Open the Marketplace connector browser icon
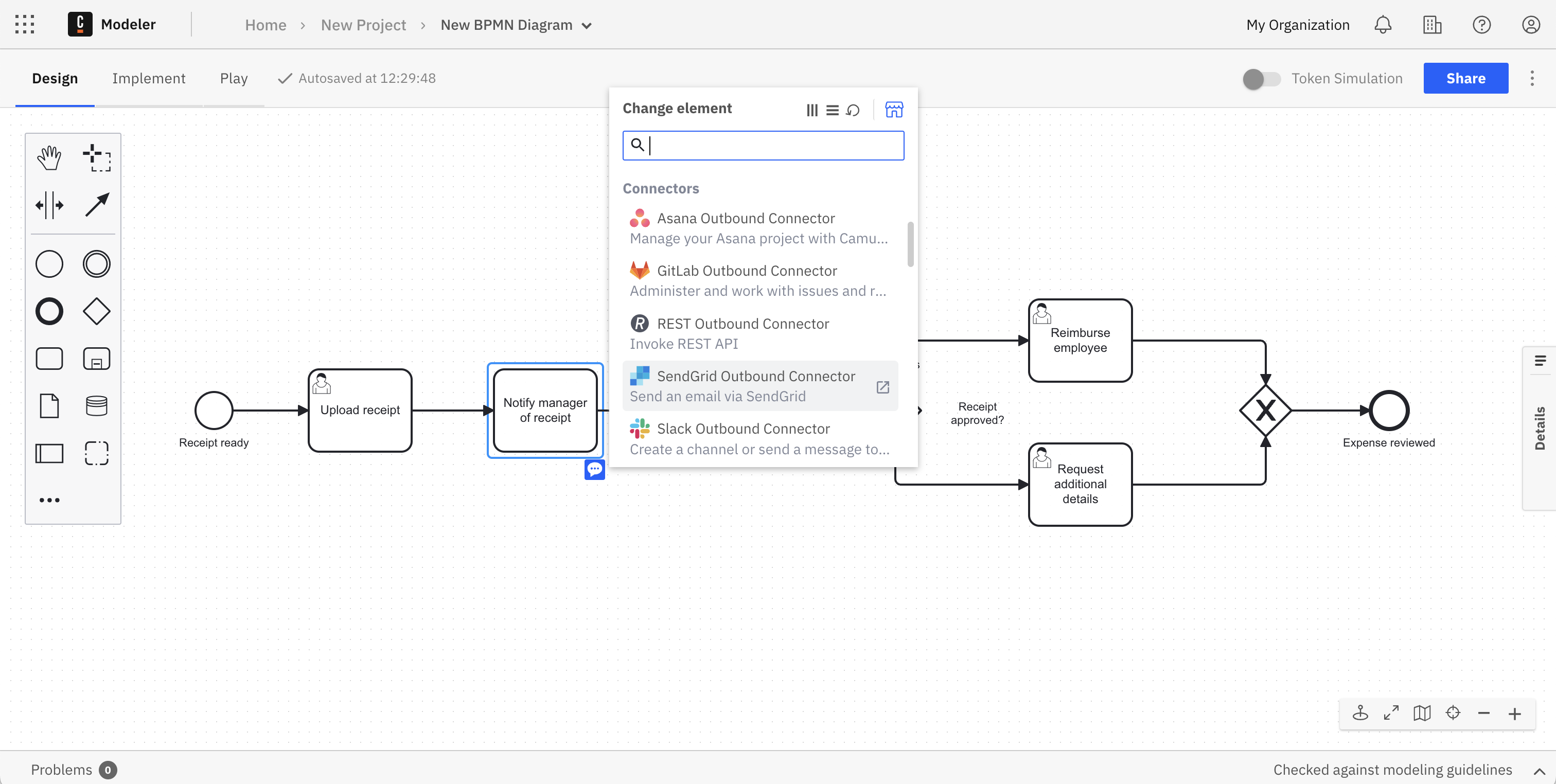1556x784 pixels. 894,110
